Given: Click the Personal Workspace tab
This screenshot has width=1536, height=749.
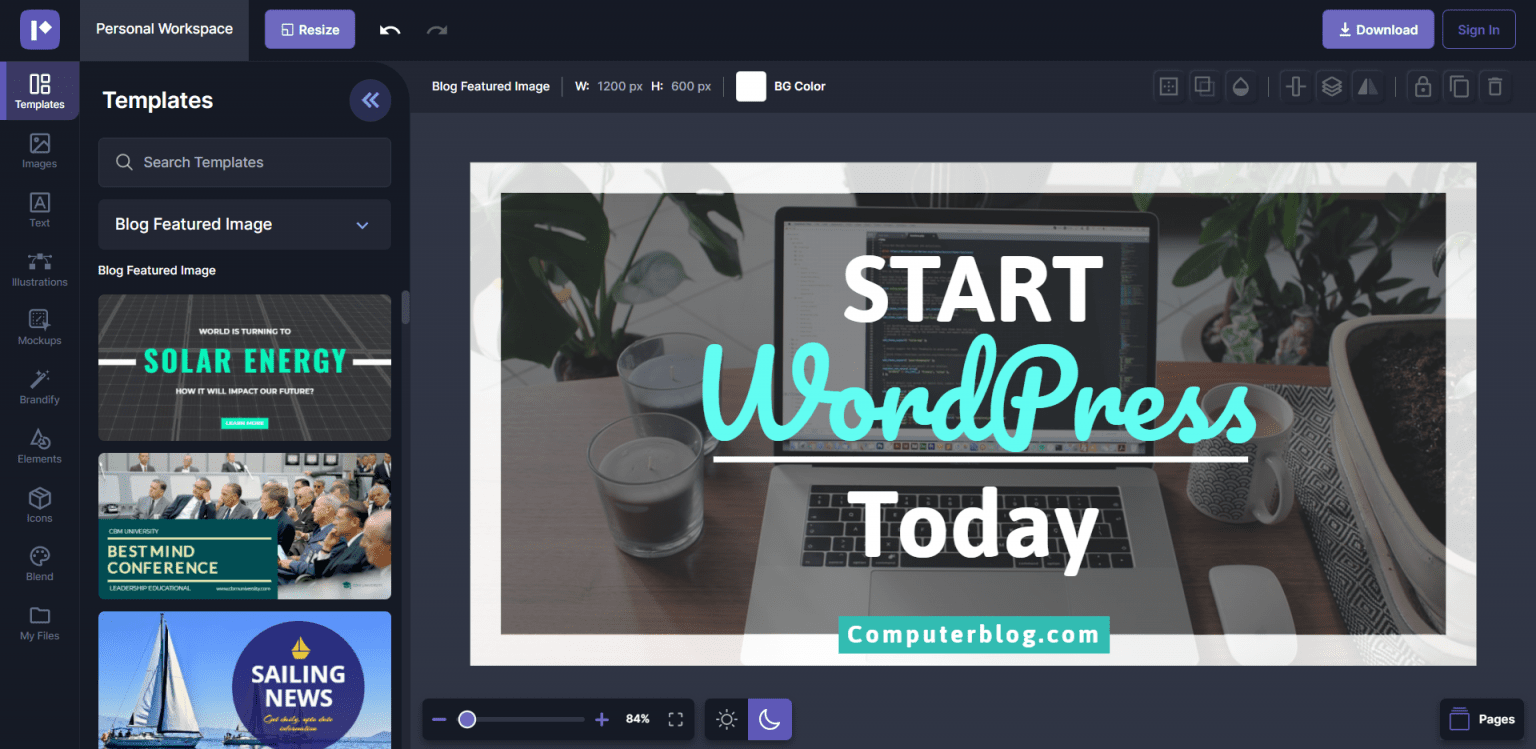Looking at the screenshot, I should (x=164, y=30).
